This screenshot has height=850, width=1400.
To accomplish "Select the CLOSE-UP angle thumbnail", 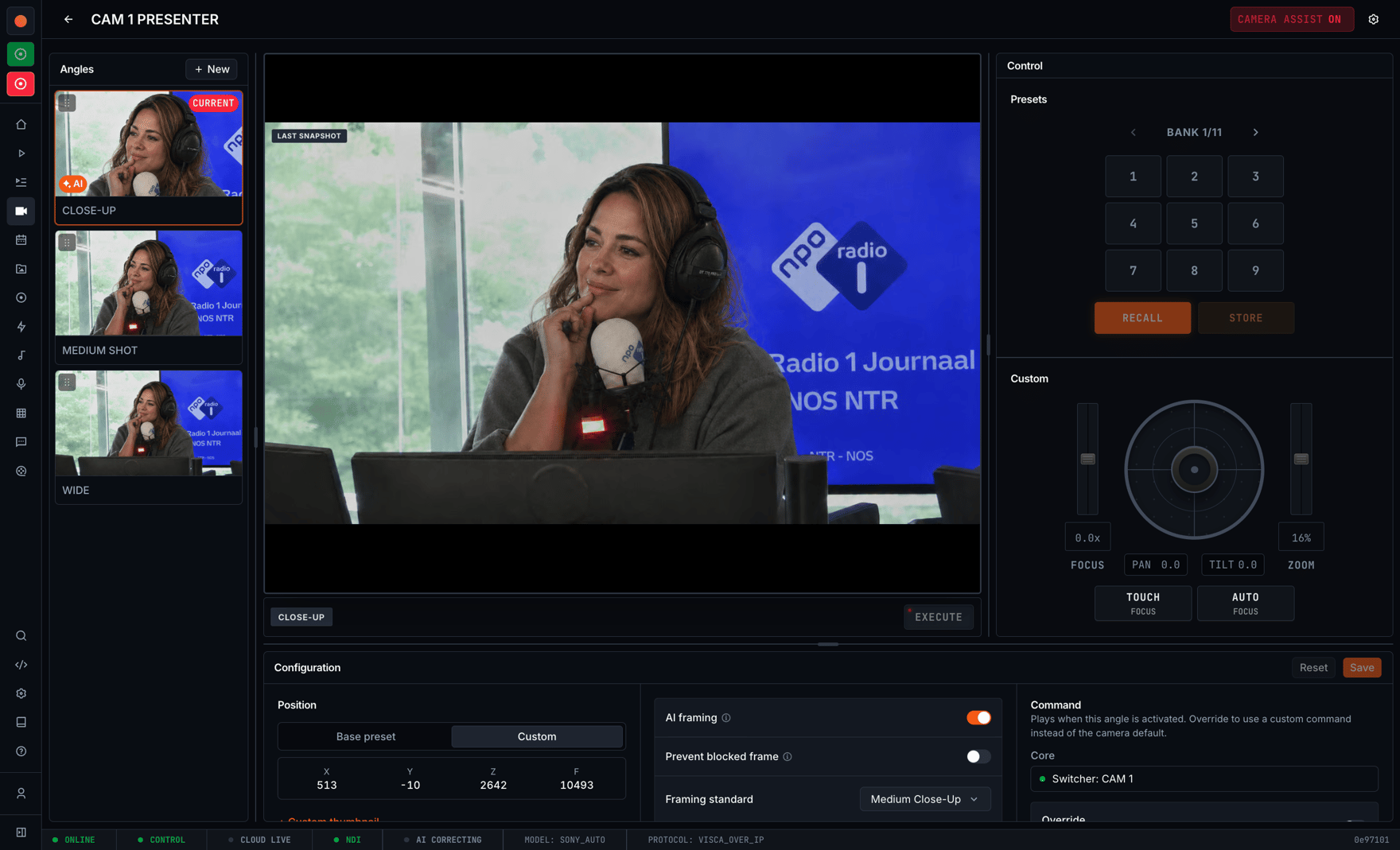I will 149,144.
